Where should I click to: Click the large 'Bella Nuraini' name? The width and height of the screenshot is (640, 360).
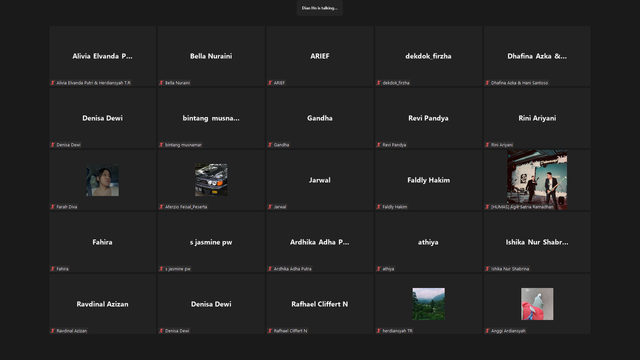[211, 56]
